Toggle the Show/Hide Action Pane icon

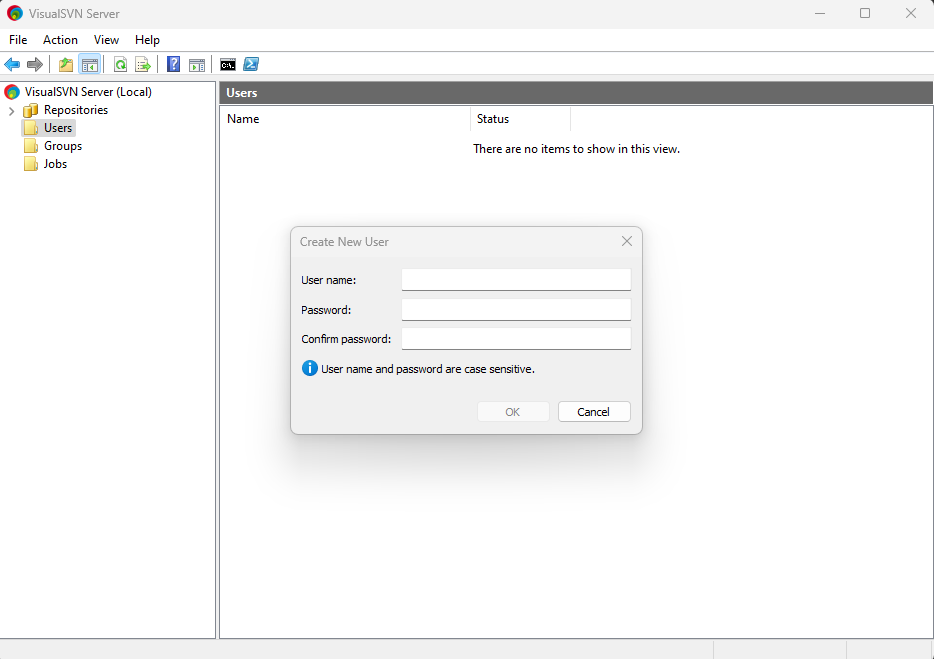point(197,65)
